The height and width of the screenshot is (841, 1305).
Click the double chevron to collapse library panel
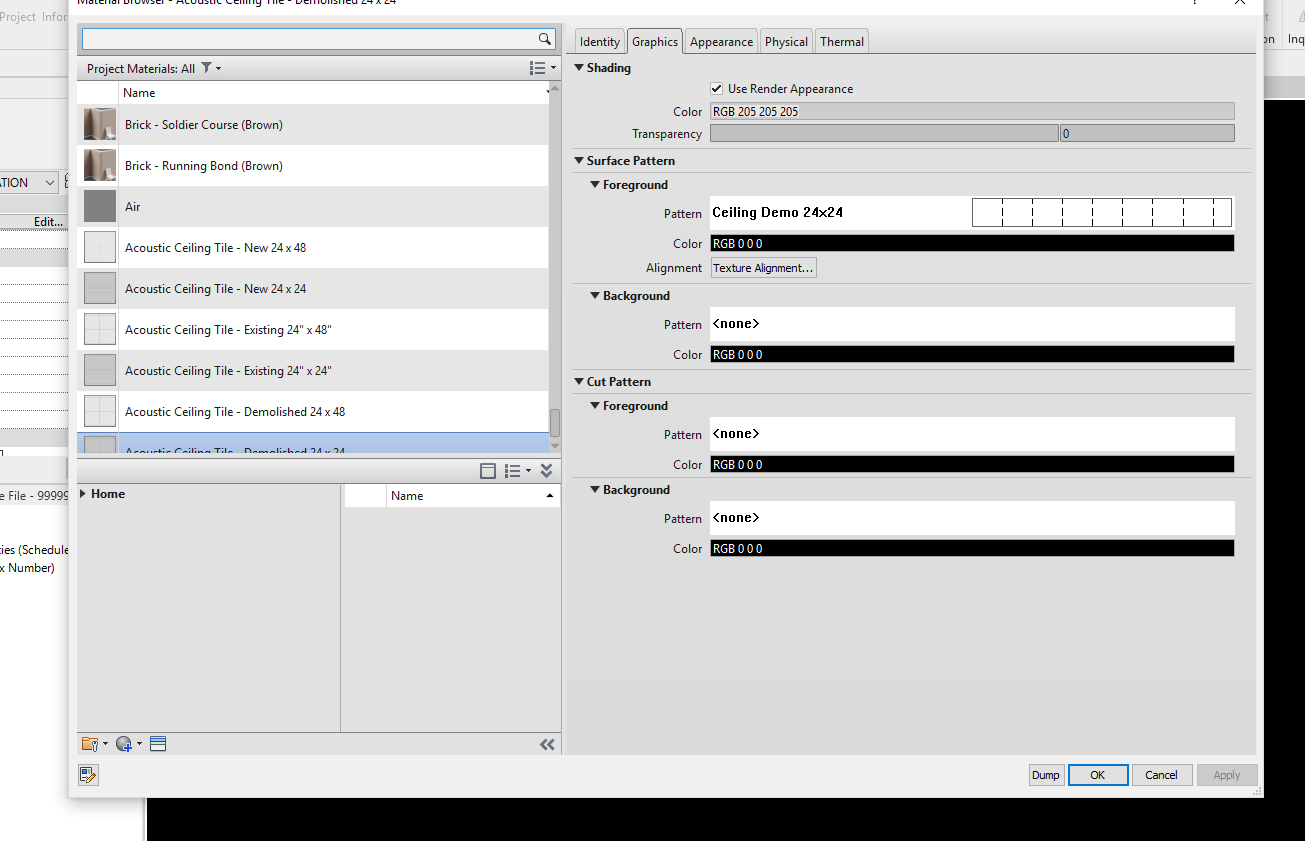[x=547, y=744]
